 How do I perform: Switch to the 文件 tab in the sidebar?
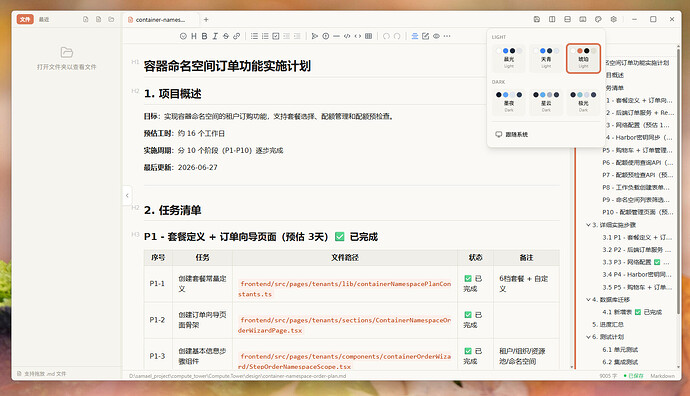point(25,19)
